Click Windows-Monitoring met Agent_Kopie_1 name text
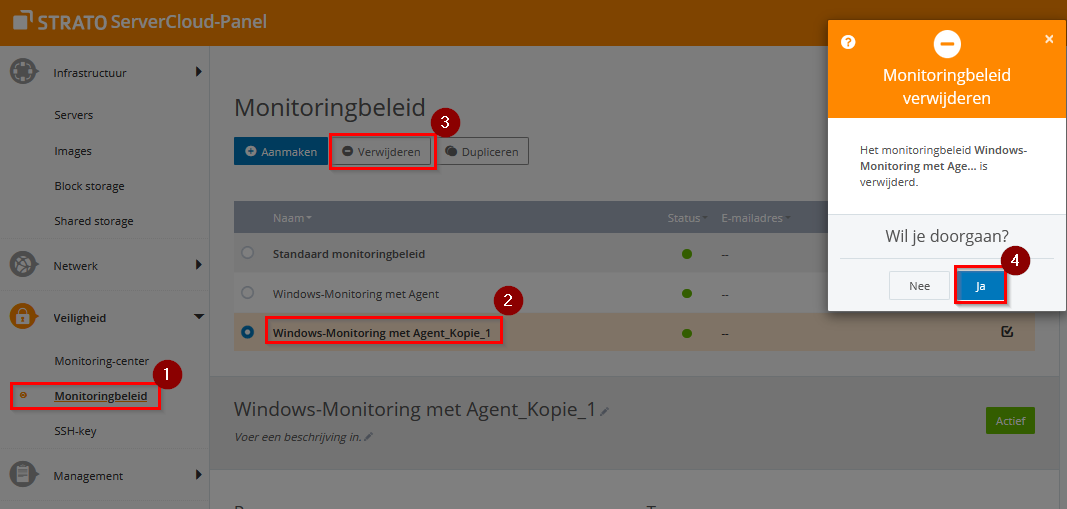The image size is (1067, 509). click(382, 333)
